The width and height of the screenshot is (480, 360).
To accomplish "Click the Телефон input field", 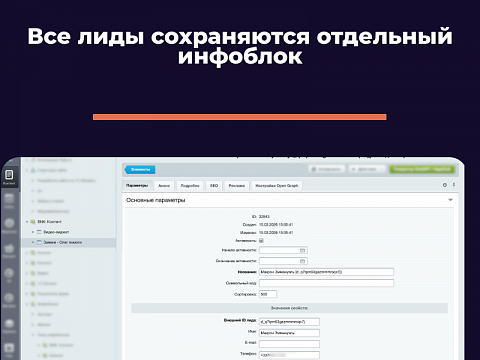I will (x=289, y=355).
